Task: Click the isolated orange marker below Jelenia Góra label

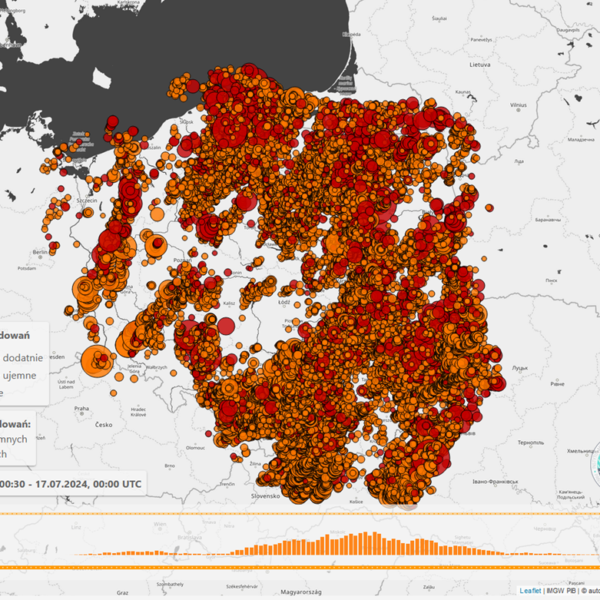Action: coord(134,378)
